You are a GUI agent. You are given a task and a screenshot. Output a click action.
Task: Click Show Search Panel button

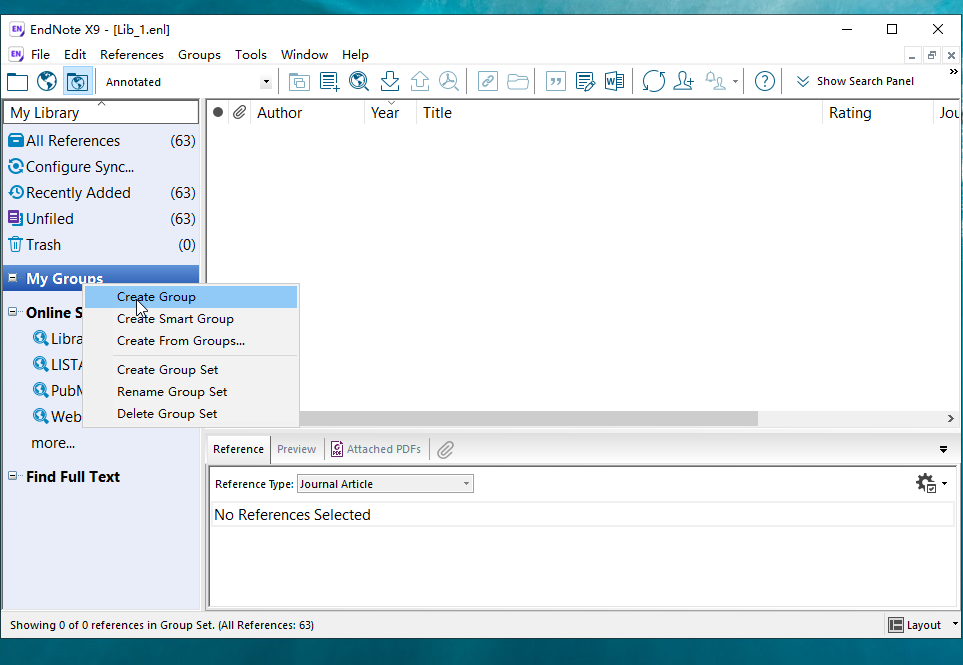[855, 81]
